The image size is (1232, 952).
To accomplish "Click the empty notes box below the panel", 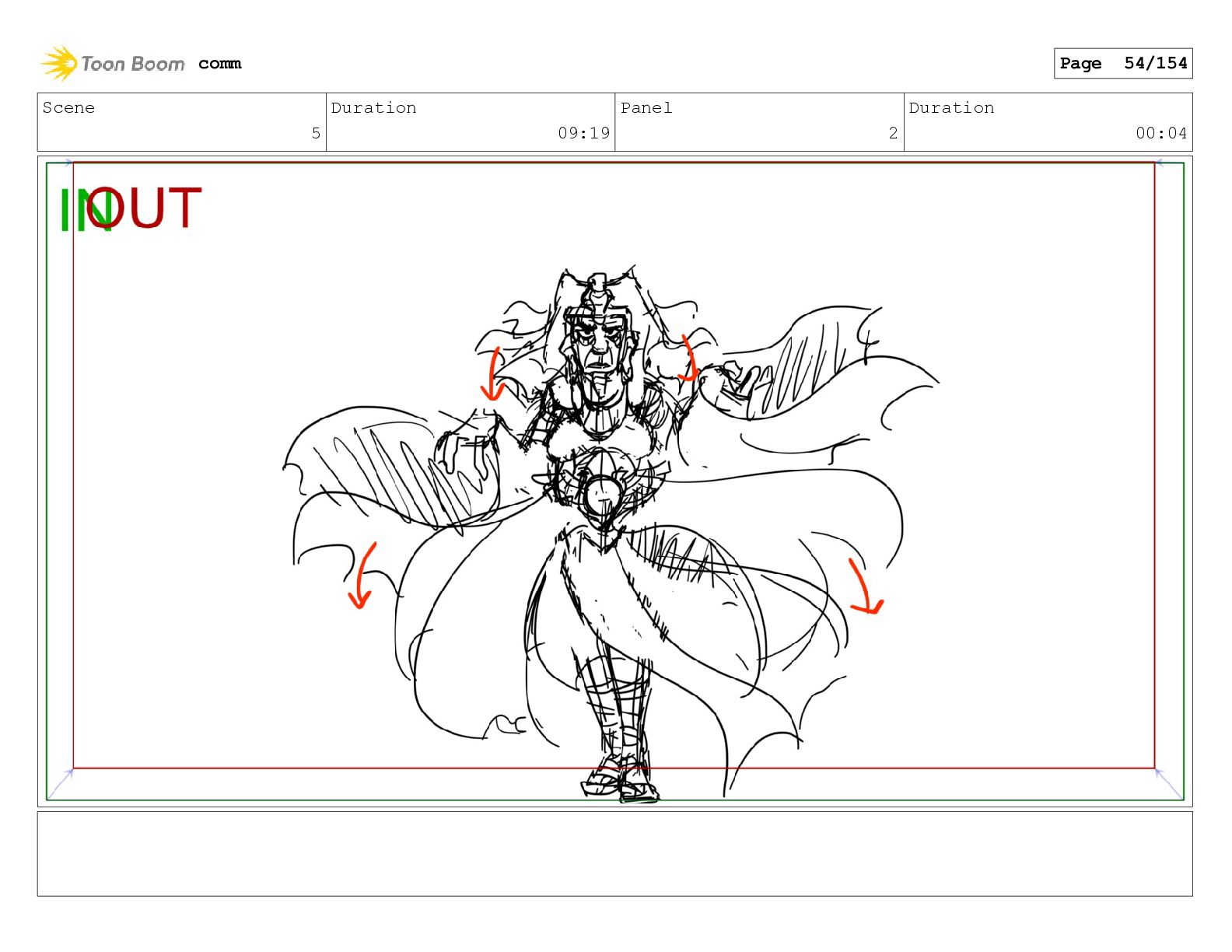I will 614,854.
